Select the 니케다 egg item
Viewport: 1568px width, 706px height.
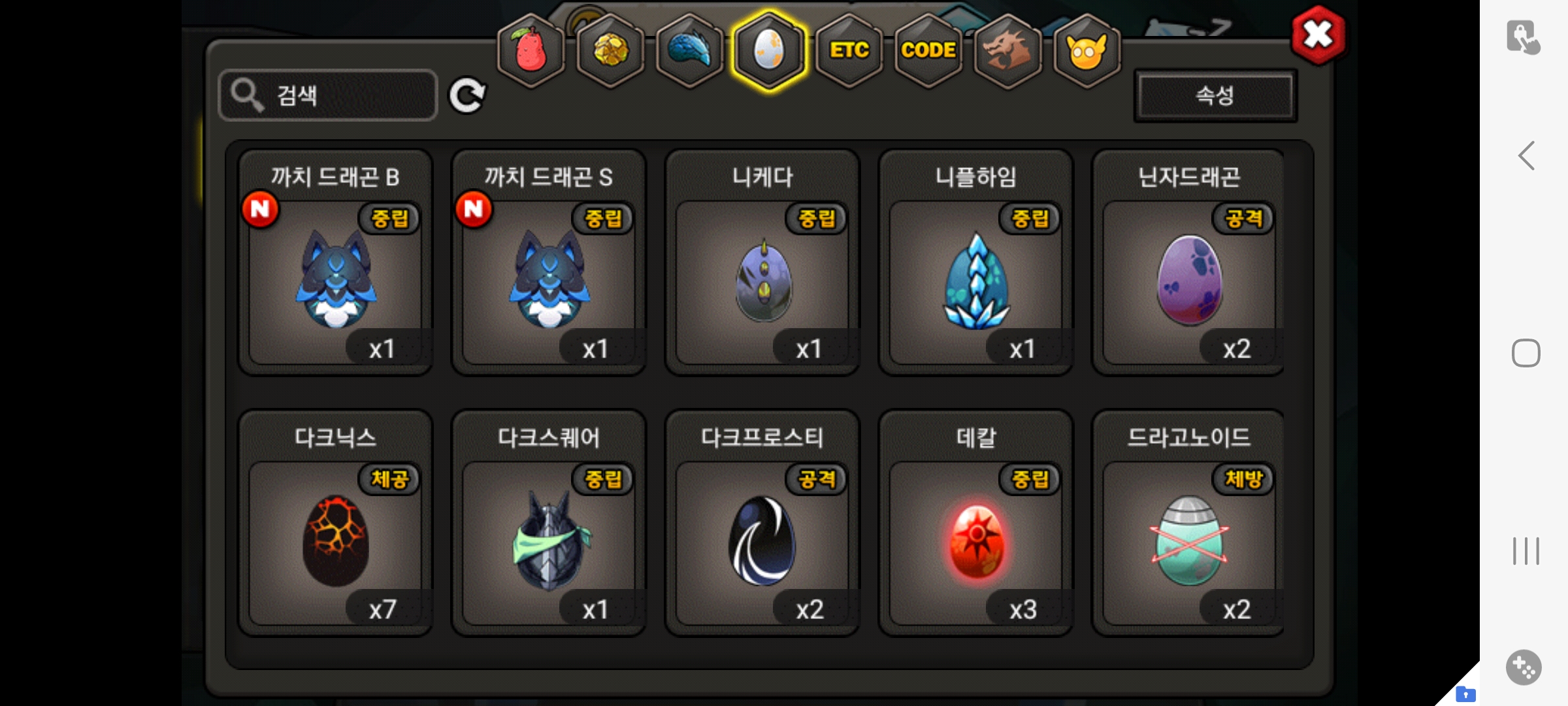tap(762, 262)
